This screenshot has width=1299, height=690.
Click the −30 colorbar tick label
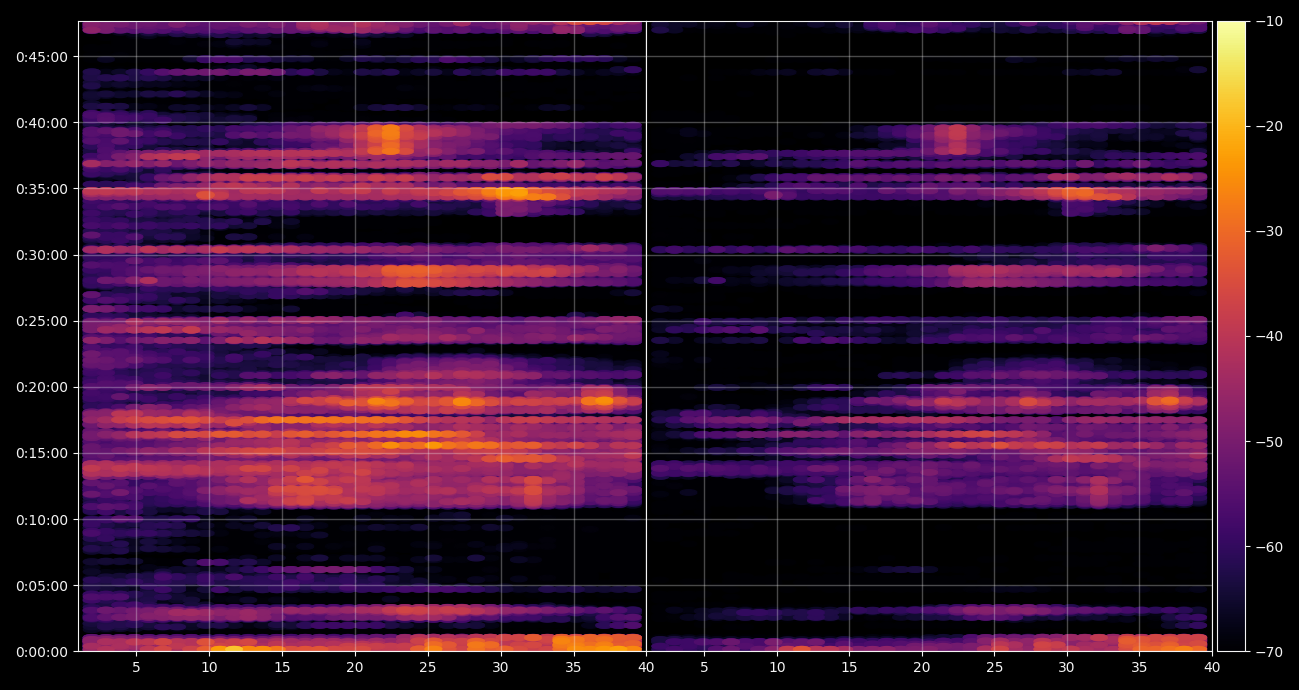pyautogui.click(x=1270, y=231)
